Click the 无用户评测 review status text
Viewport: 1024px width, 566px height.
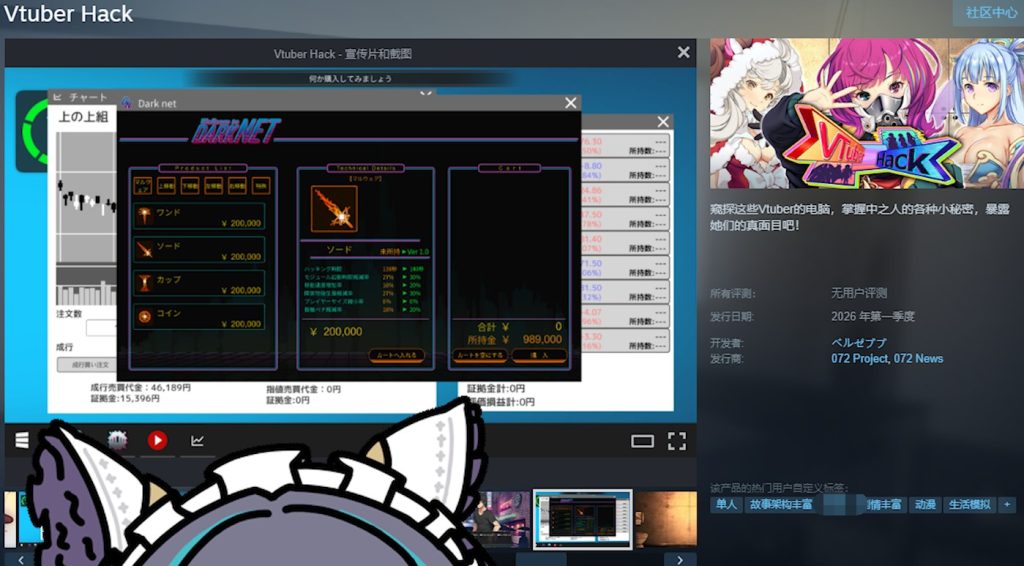pos(859,293)
